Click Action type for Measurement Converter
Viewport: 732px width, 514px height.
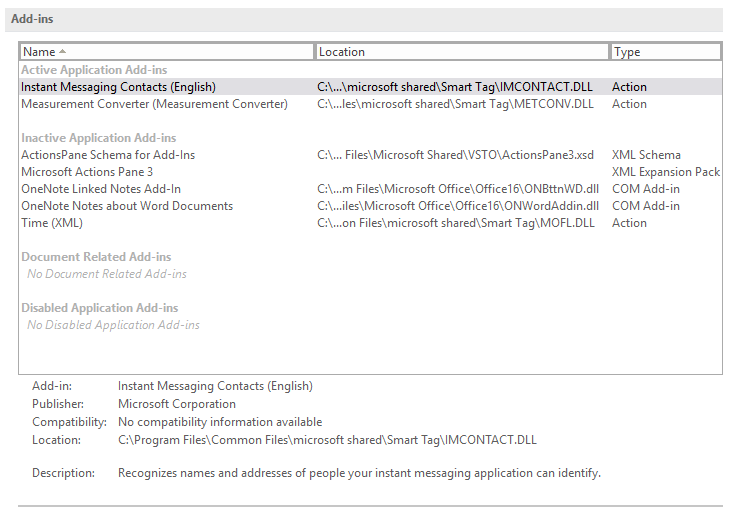click(629, 104)
